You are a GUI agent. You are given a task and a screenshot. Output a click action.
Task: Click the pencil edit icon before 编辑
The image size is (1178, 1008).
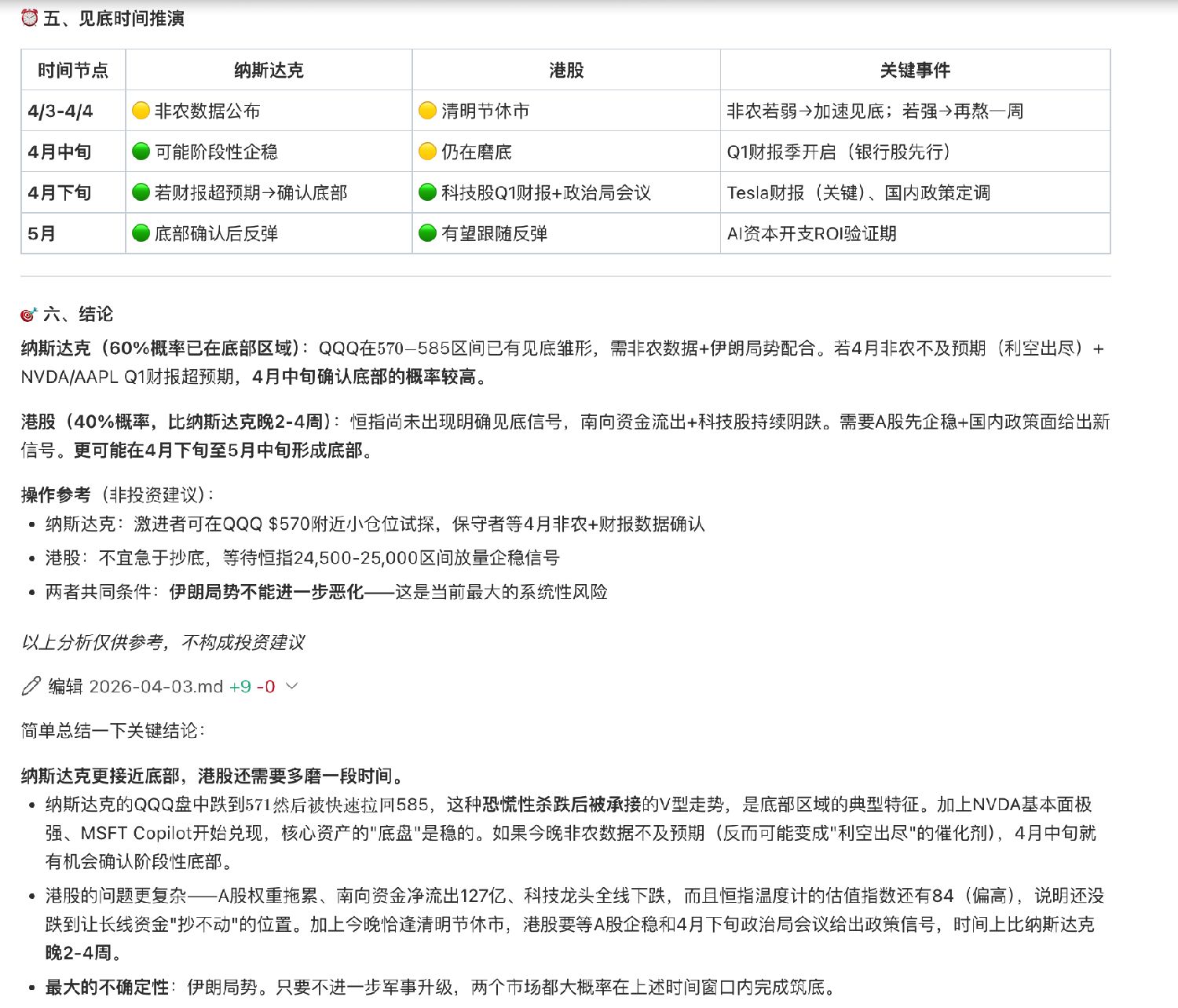point(31,686)
